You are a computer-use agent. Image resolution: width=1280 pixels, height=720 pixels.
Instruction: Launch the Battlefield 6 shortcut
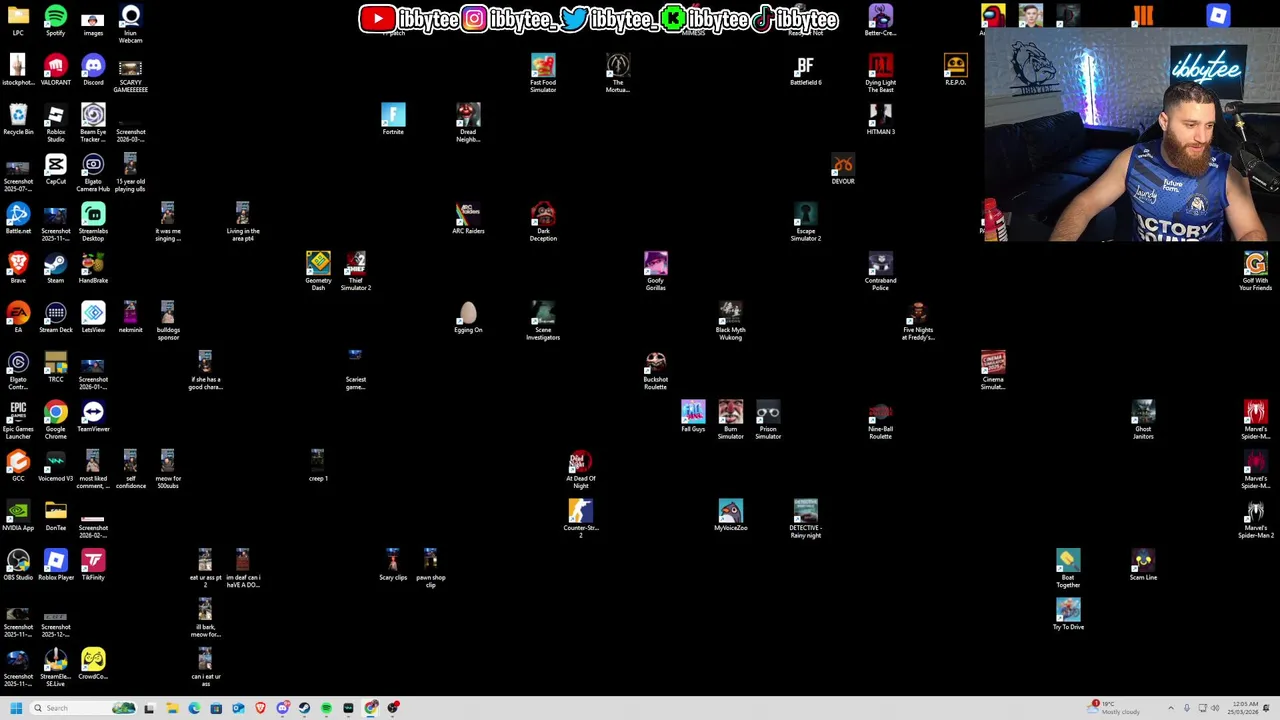click(x=805, y=70)
